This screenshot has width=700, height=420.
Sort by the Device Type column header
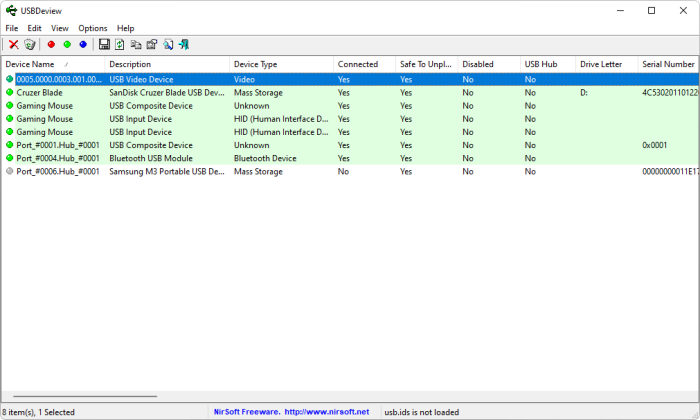coord(281,64)
